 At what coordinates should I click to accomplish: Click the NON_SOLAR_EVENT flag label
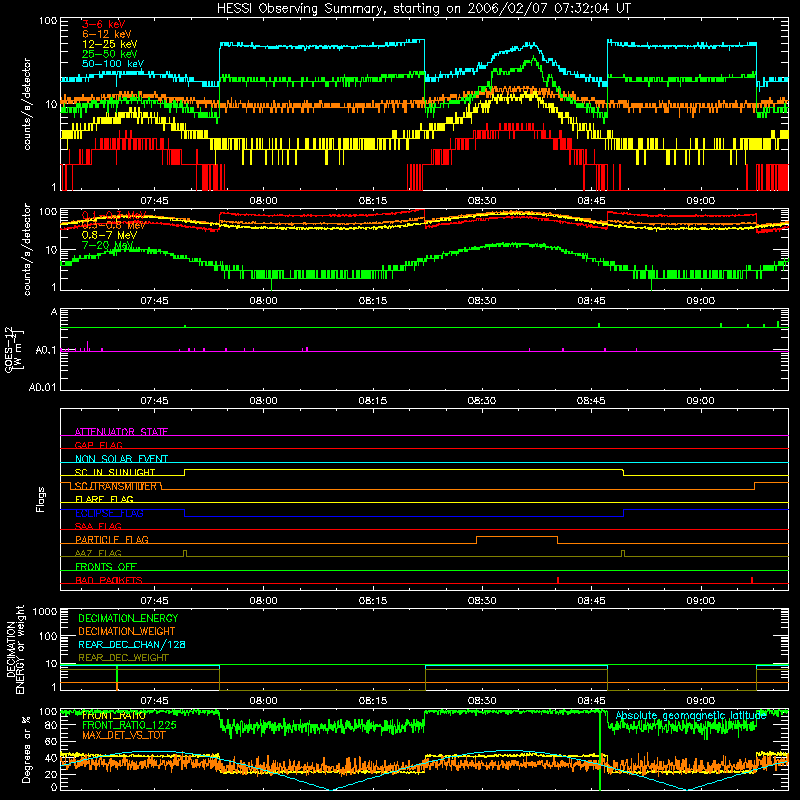pyautogui.click(x=121, y=459)
